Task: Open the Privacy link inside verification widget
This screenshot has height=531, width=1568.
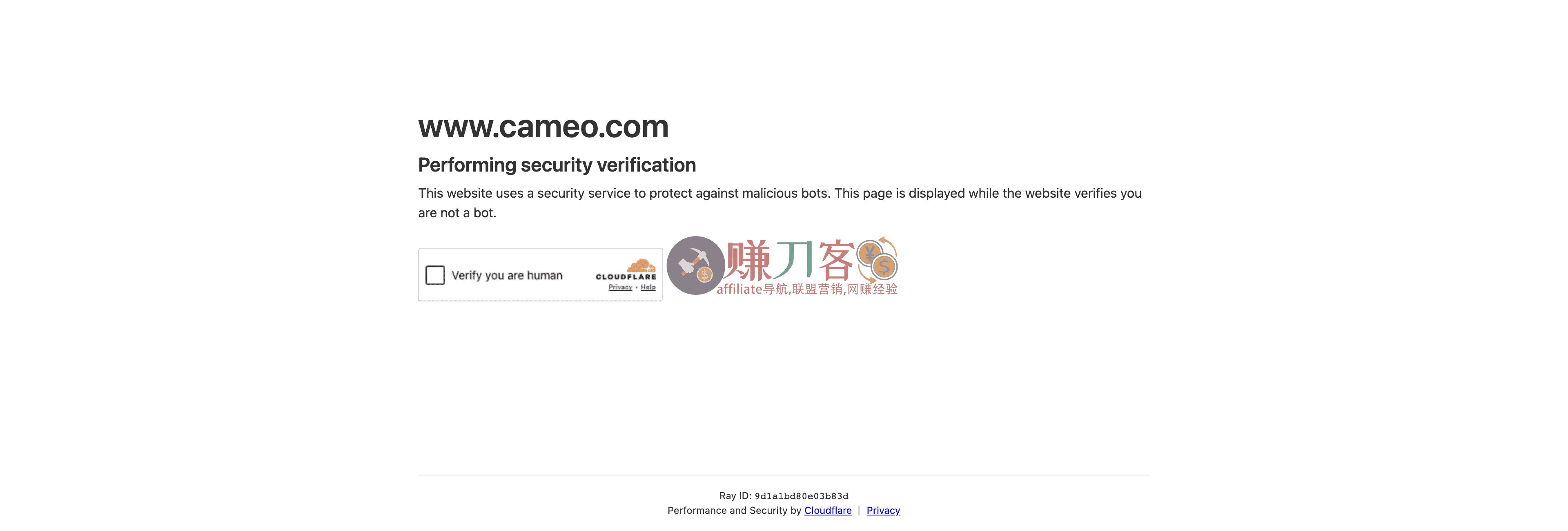Action: point(620,288)
